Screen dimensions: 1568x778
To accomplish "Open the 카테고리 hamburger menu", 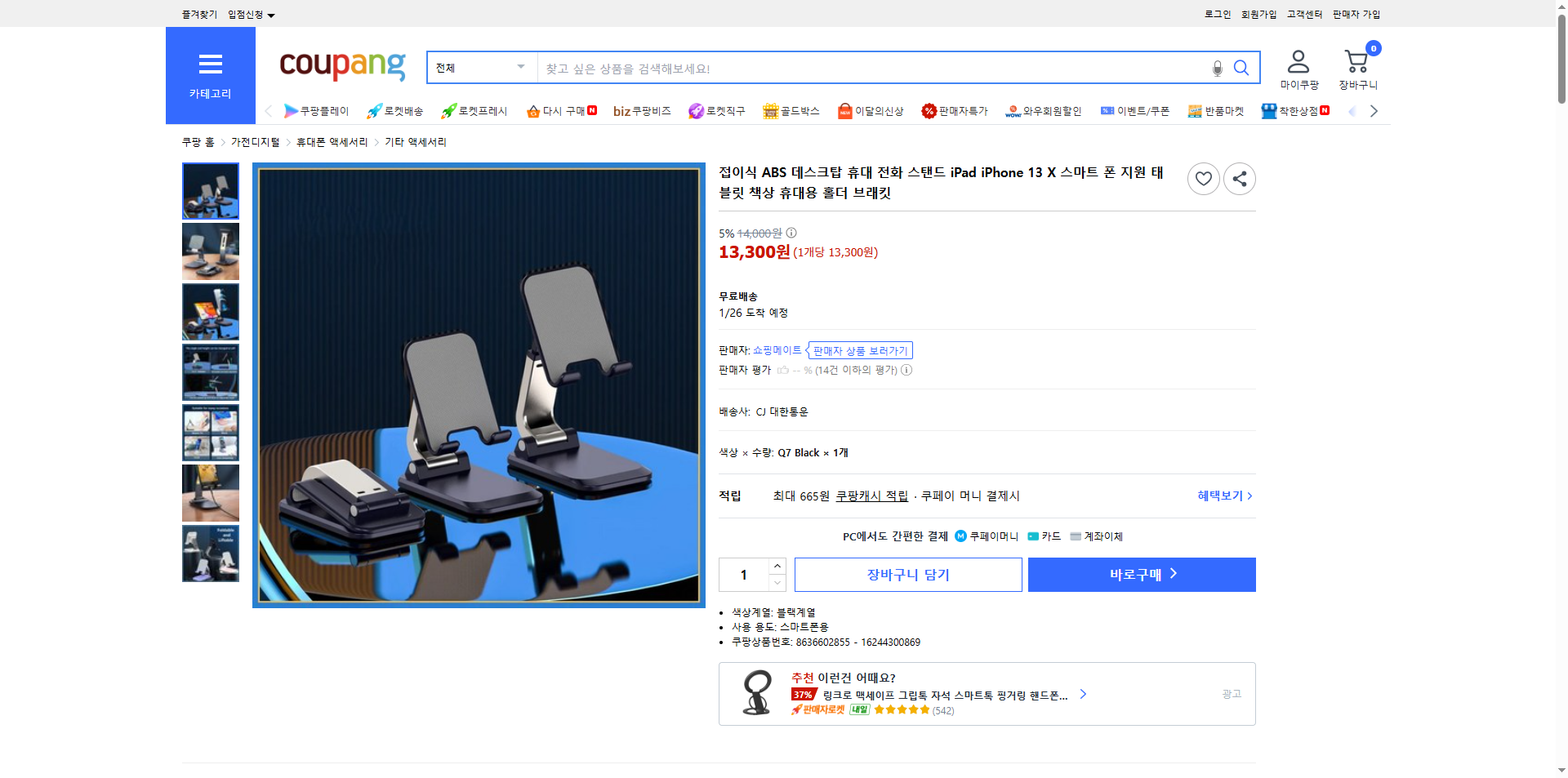I will pos(210,65).
